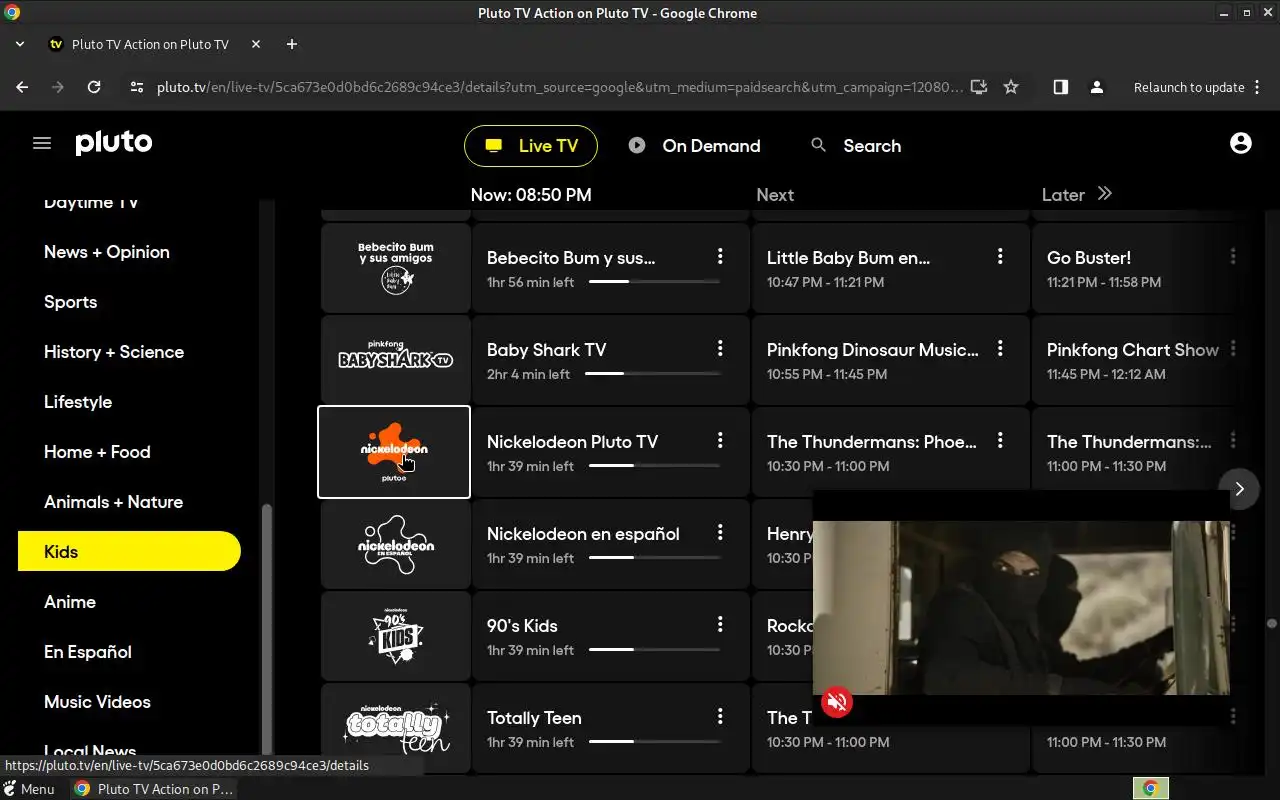
Task: Select the Anime category
Action: point(70,602)
